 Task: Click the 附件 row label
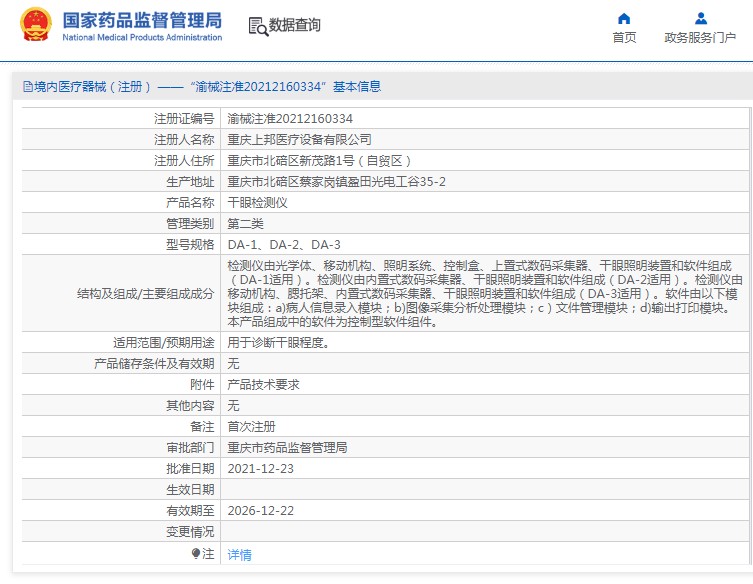[x=202, y=385]
